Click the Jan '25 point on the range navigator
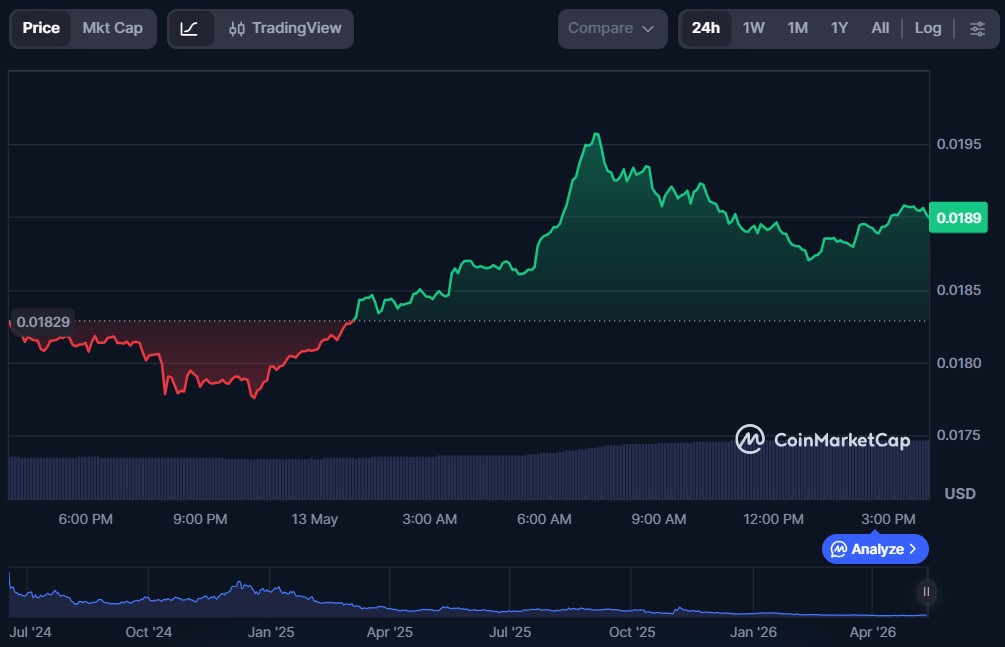Screen dimensions: 1005x647 (x=270, y=632)
